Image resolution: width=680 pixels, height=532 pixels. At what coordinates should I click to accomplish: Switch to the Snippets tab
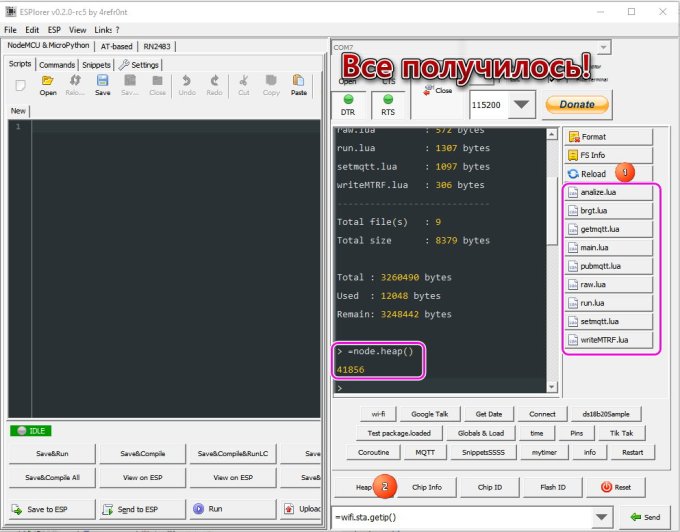tap(97, 64)
